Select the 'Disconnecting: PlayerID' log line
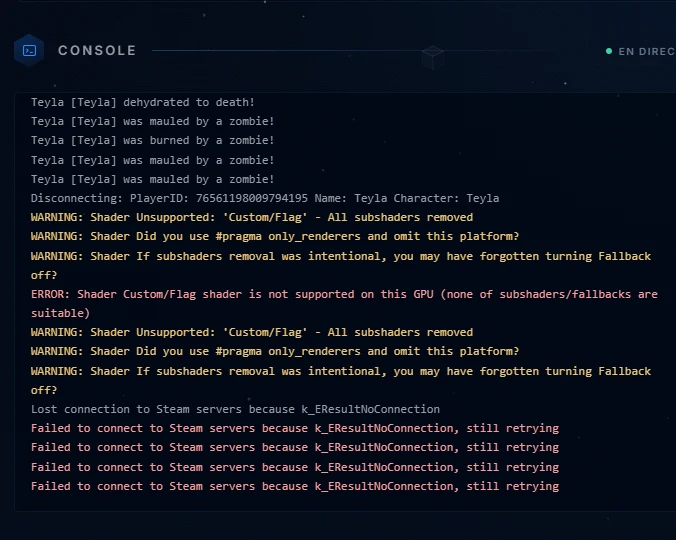 (x=265, y=198)
